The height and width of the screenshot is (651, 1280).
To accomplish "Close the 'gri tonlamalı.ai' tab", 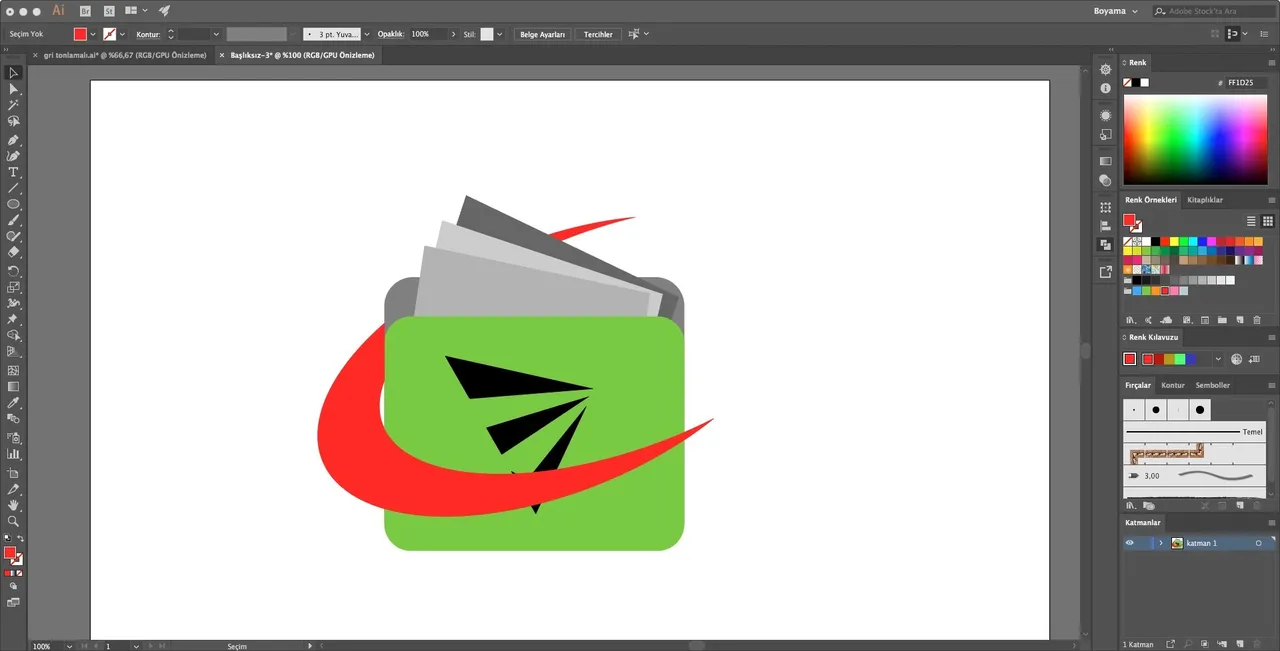I will (36, 55).
